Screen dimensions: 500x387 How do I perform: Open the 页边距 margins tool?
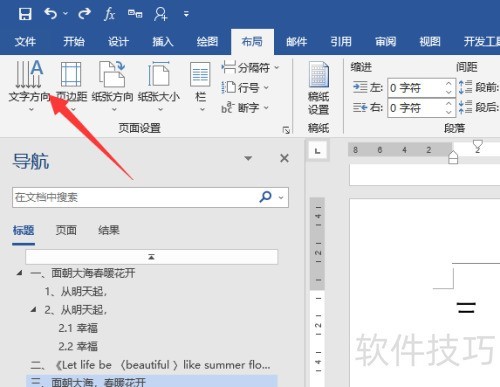[71, 86]
